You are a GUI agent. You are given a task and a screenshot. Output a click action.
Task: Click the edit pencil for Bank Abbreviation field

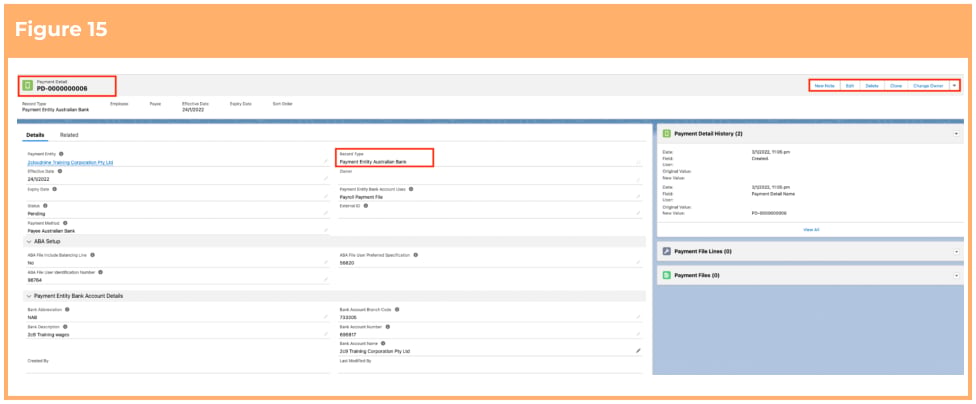coord(326,317)
